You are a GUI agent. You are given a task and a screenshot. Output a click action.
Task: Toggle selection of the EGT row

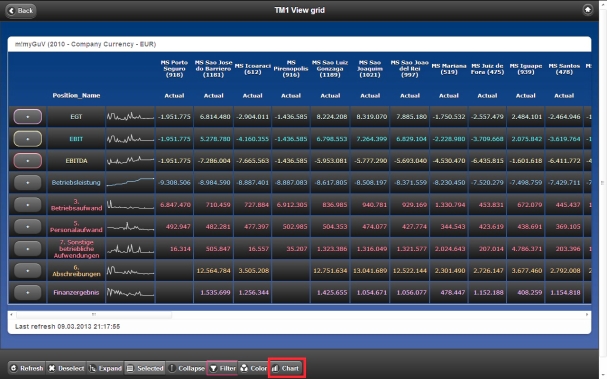(x=27, y=117)
